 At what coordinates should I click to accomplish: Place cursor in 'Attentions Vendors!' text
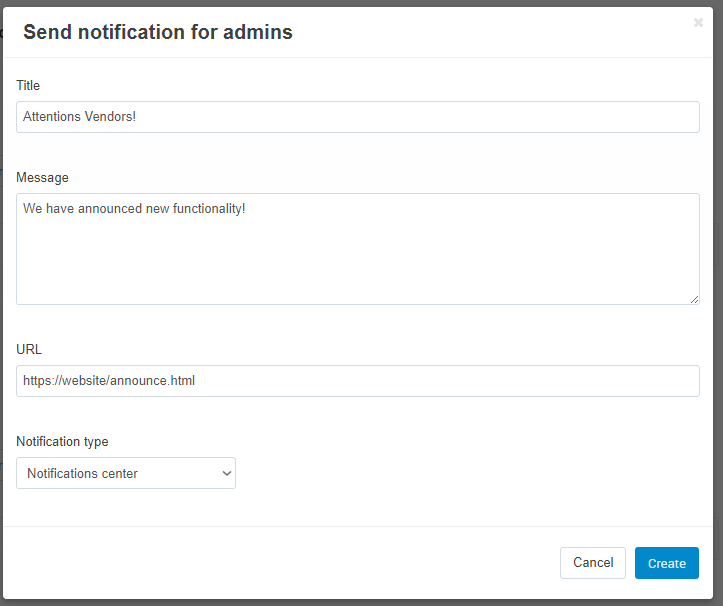tap(79, 117)
